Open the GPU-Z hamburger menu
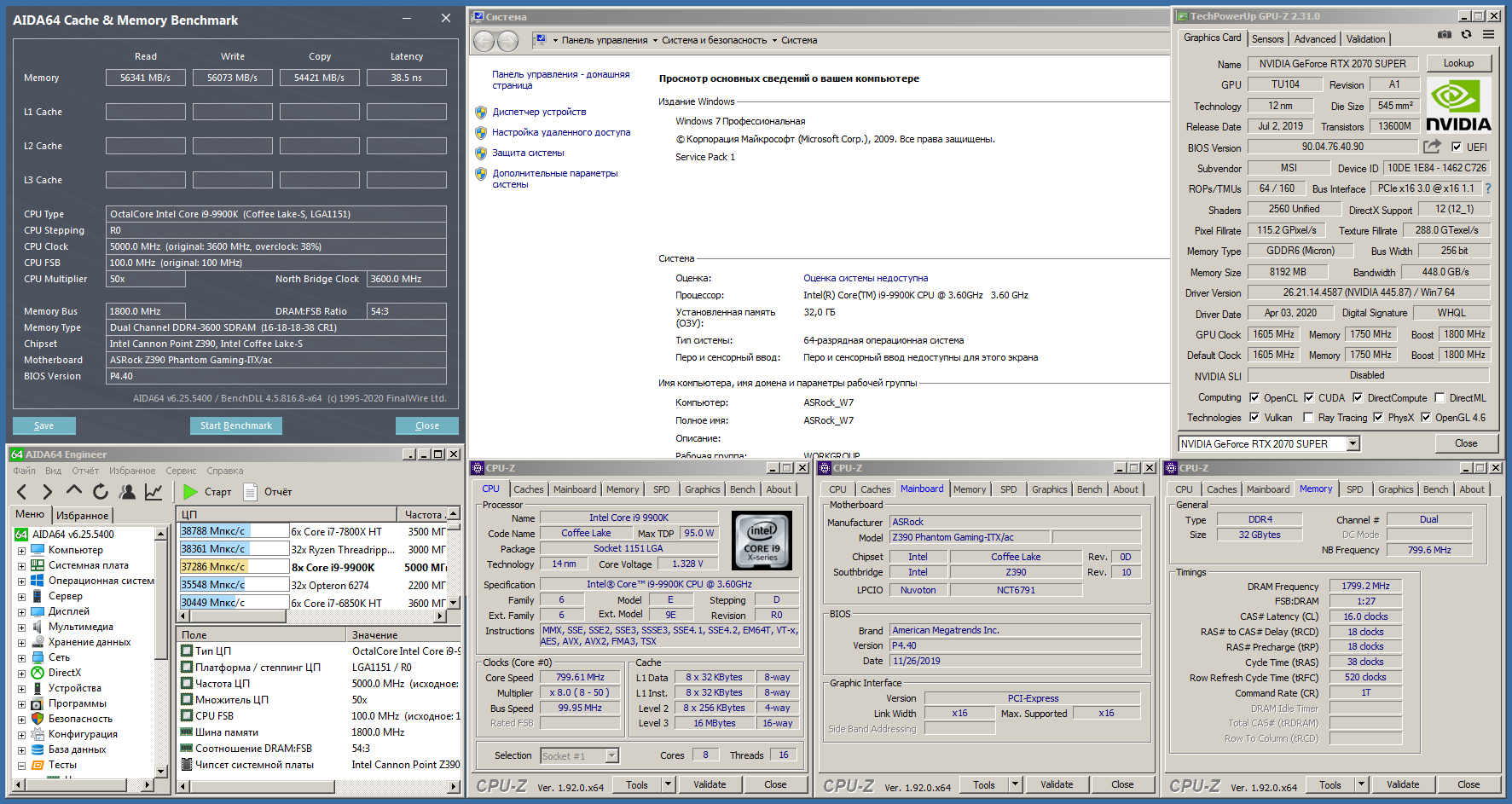 click(x=1488, y=35)
